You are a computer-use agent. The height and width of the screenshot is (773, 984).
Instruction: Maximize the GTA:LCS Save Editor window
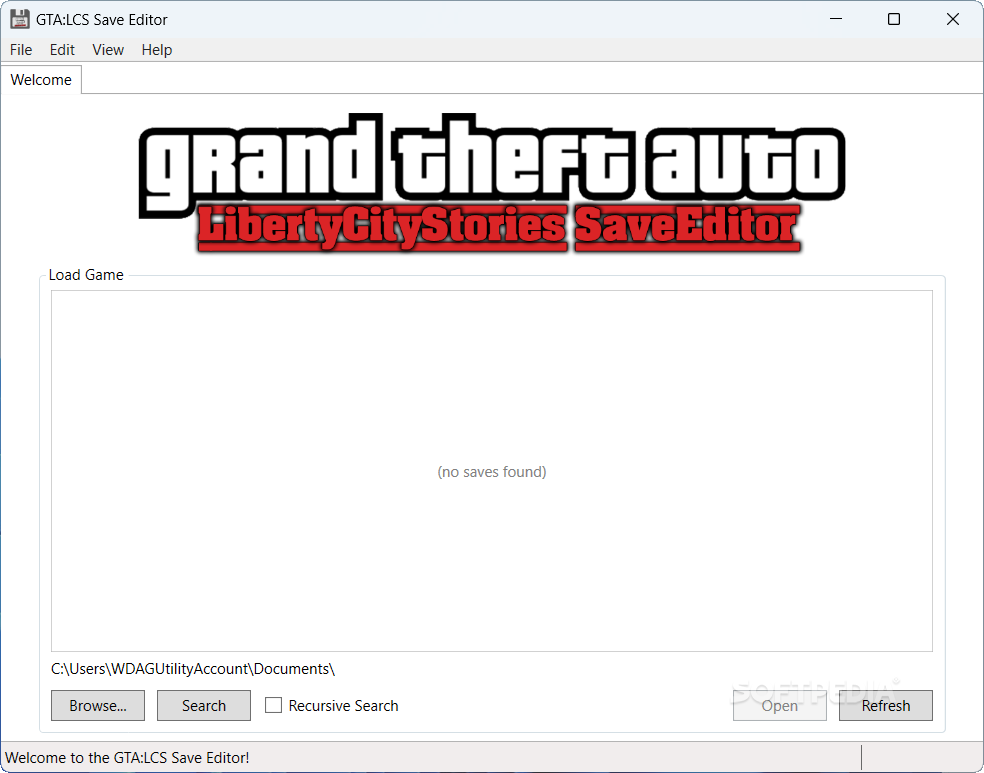pyautogui.click(x=894, y=19)
